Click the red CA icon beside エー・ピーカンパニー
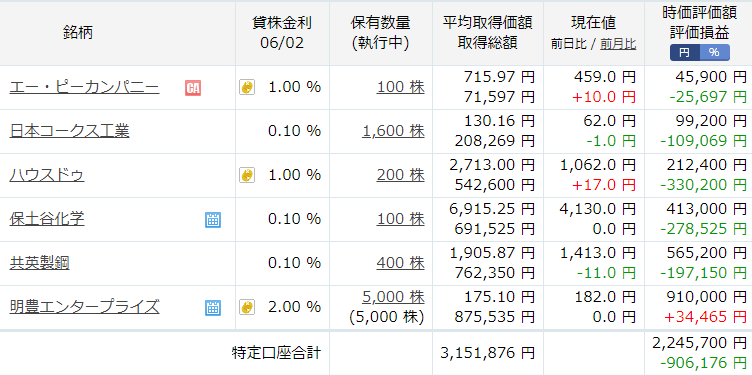Viewport: 752px width, 375px height. [x=193, y=88]
